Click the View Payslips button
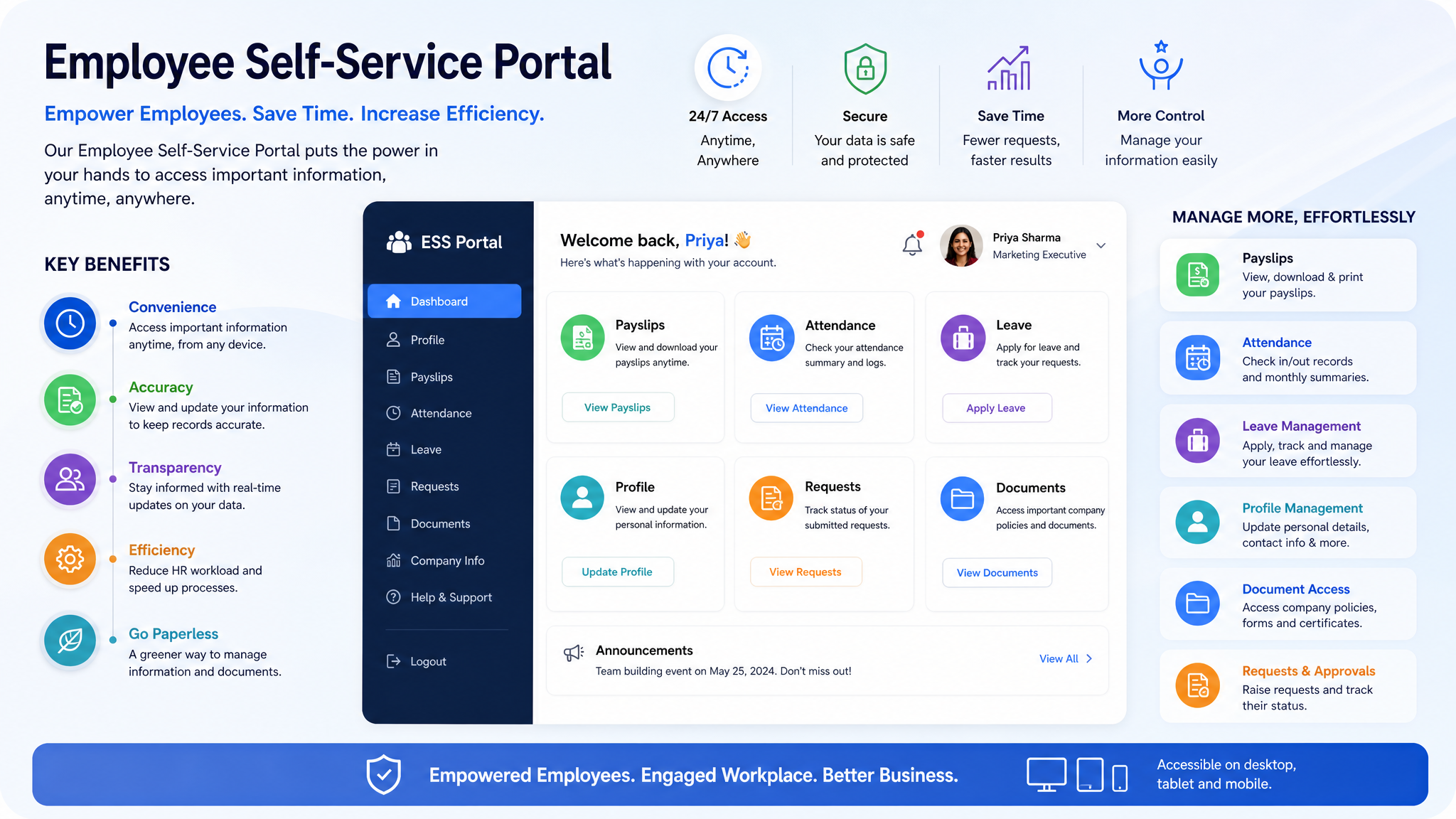Viewport: 1456px width, 819px height. (x=618, y=407)
